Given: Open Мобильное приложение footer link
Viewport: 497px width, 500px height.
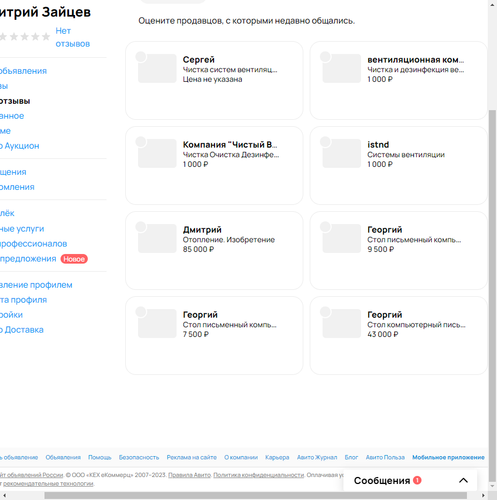Looking at the screenshot, I should tap(448, 457).
